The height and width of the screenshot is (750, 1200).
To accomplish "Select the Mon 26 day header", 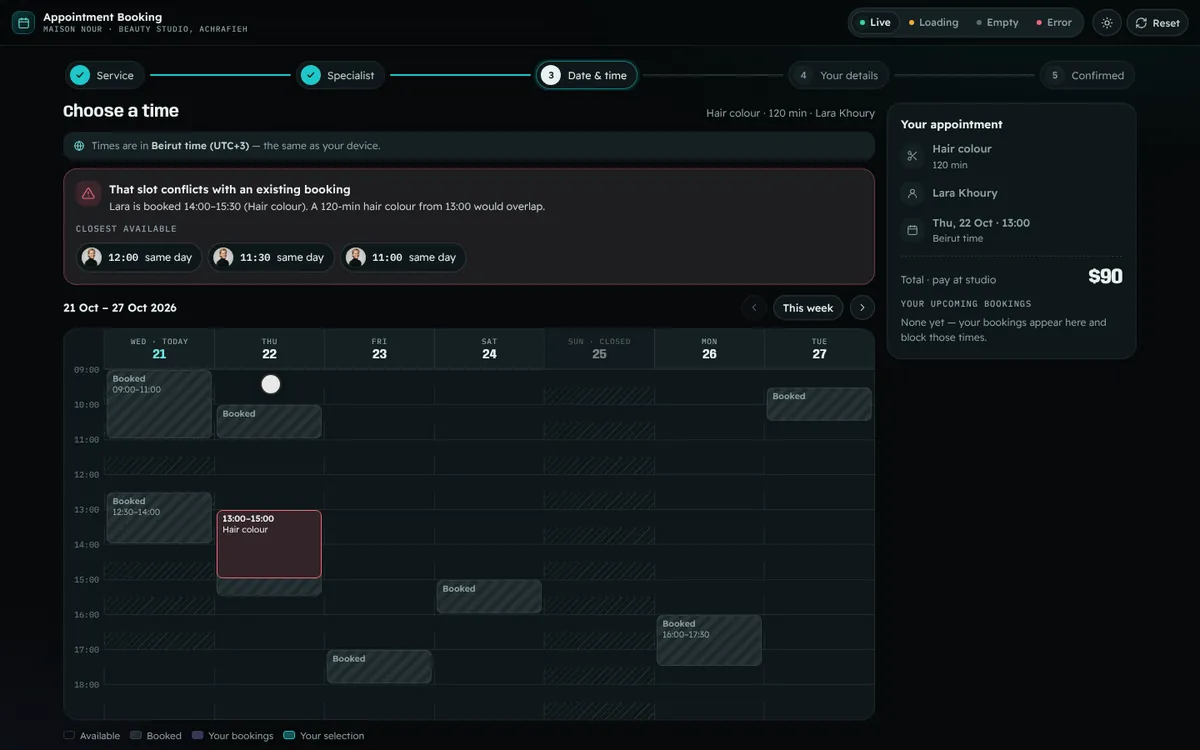I will [709, 348].
